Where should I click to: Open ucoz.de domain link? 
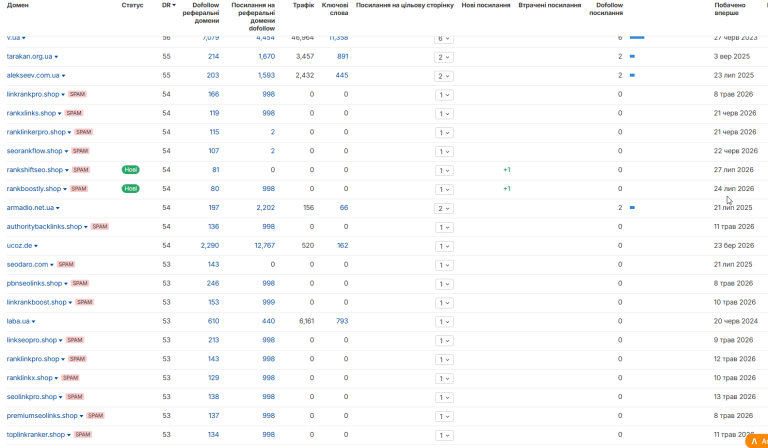pos(19,245)
